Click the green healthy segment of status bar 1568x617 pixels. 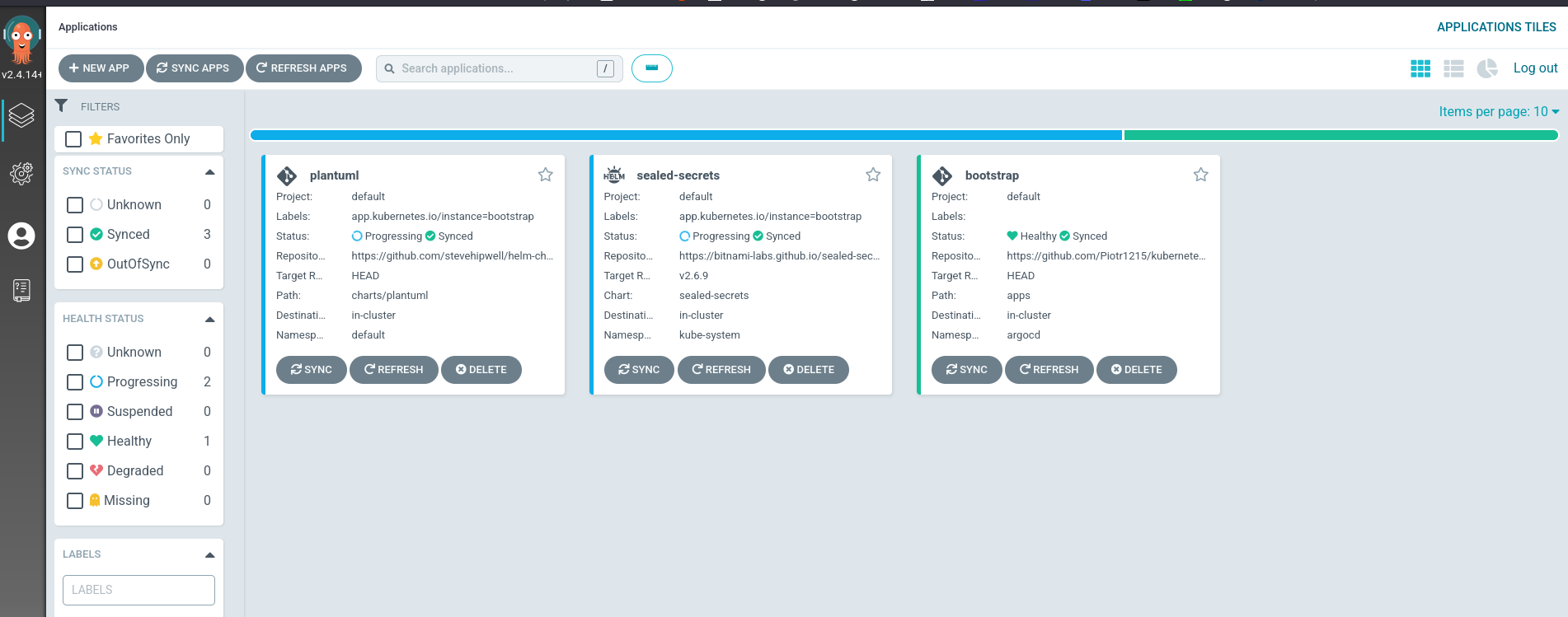[x=1340, y=135]
